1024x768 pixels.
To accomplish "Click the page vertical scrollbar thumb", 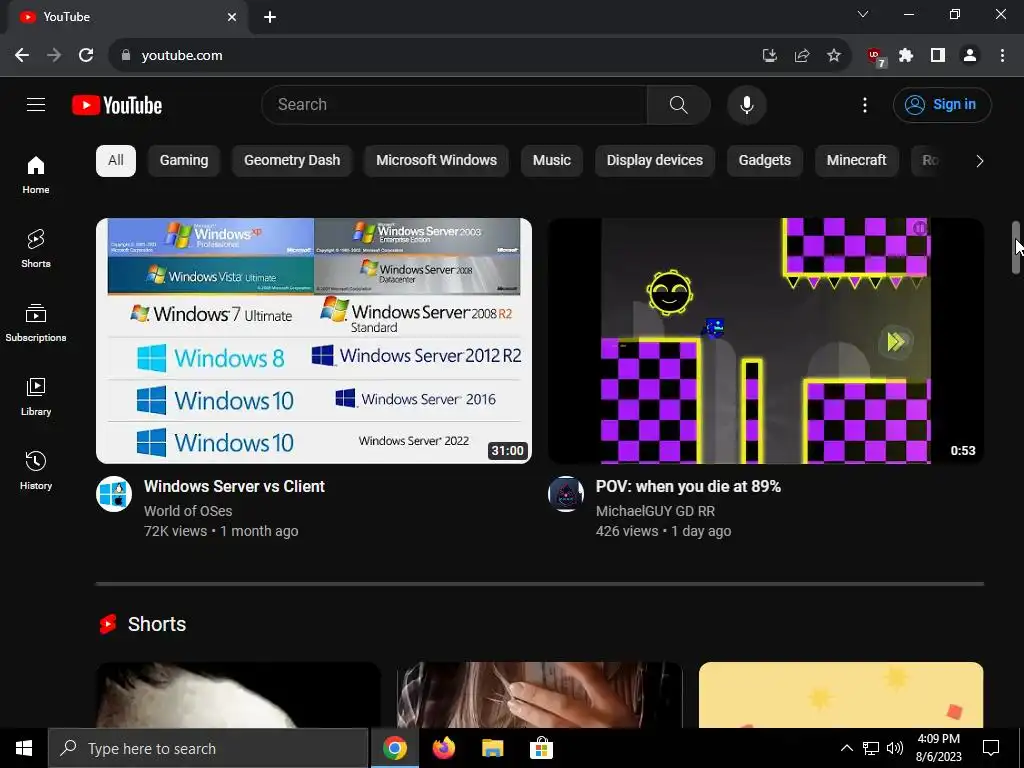I will (x=1016, y=248).
